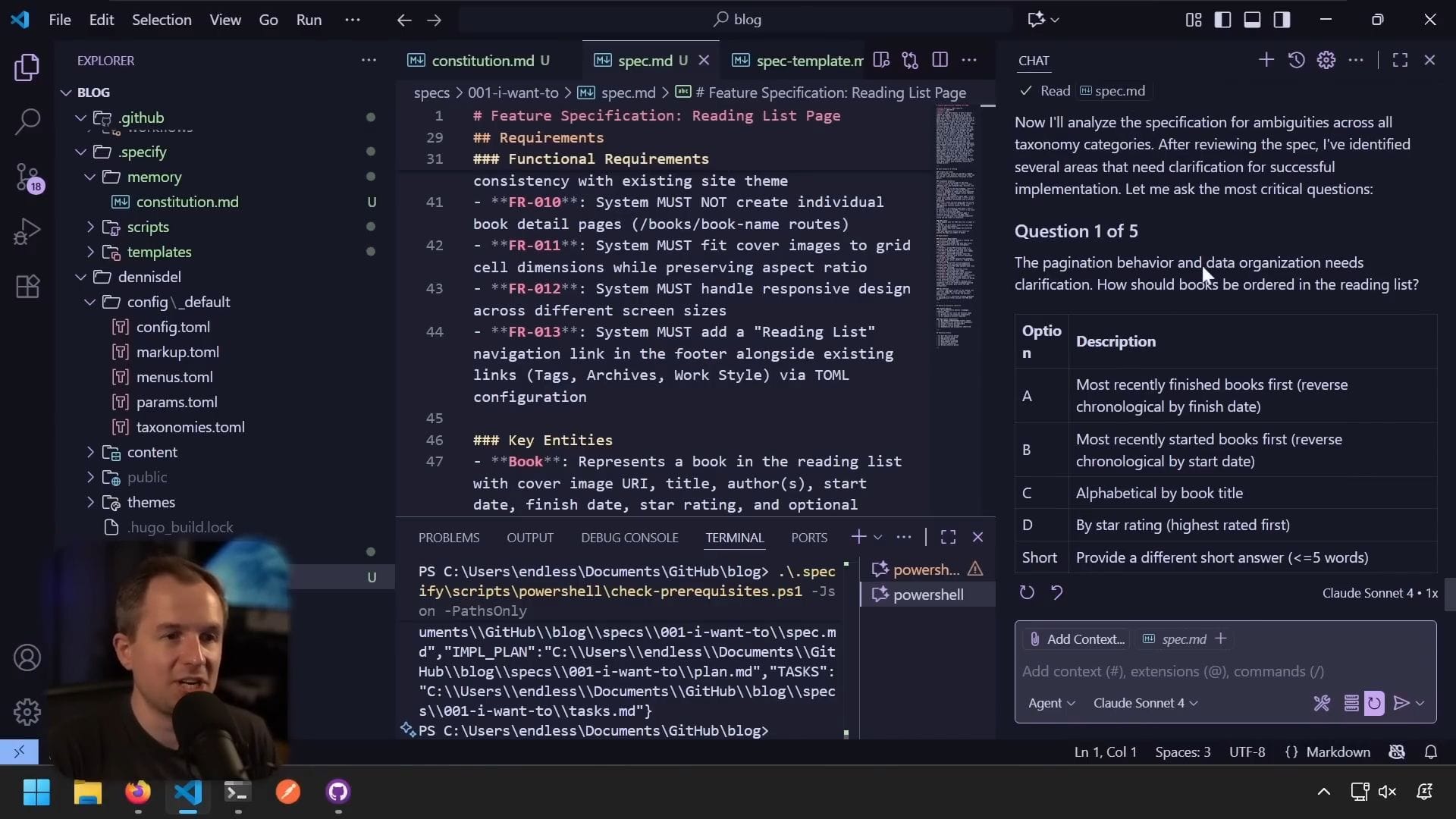
Task: Configure chat tools icon
Action: tap(1322, 703)
